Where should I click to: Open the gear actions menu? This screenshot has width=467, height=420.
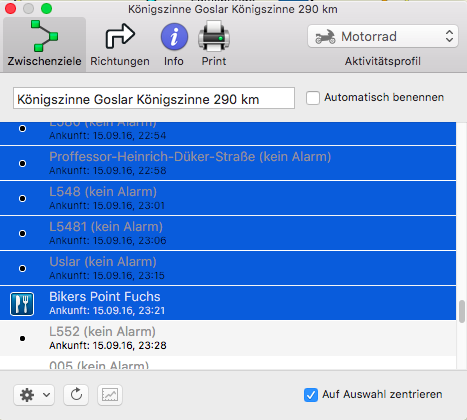point(34,395)
